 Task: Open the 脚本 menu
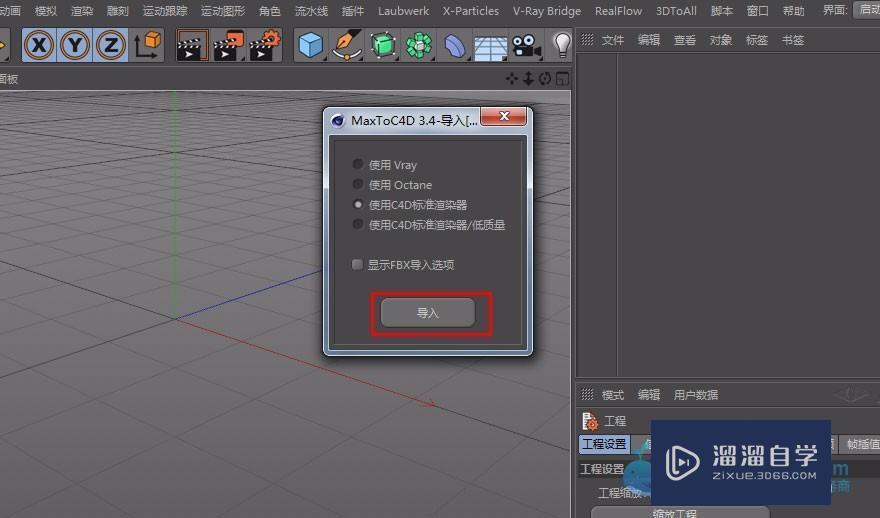tap(722, 11)
